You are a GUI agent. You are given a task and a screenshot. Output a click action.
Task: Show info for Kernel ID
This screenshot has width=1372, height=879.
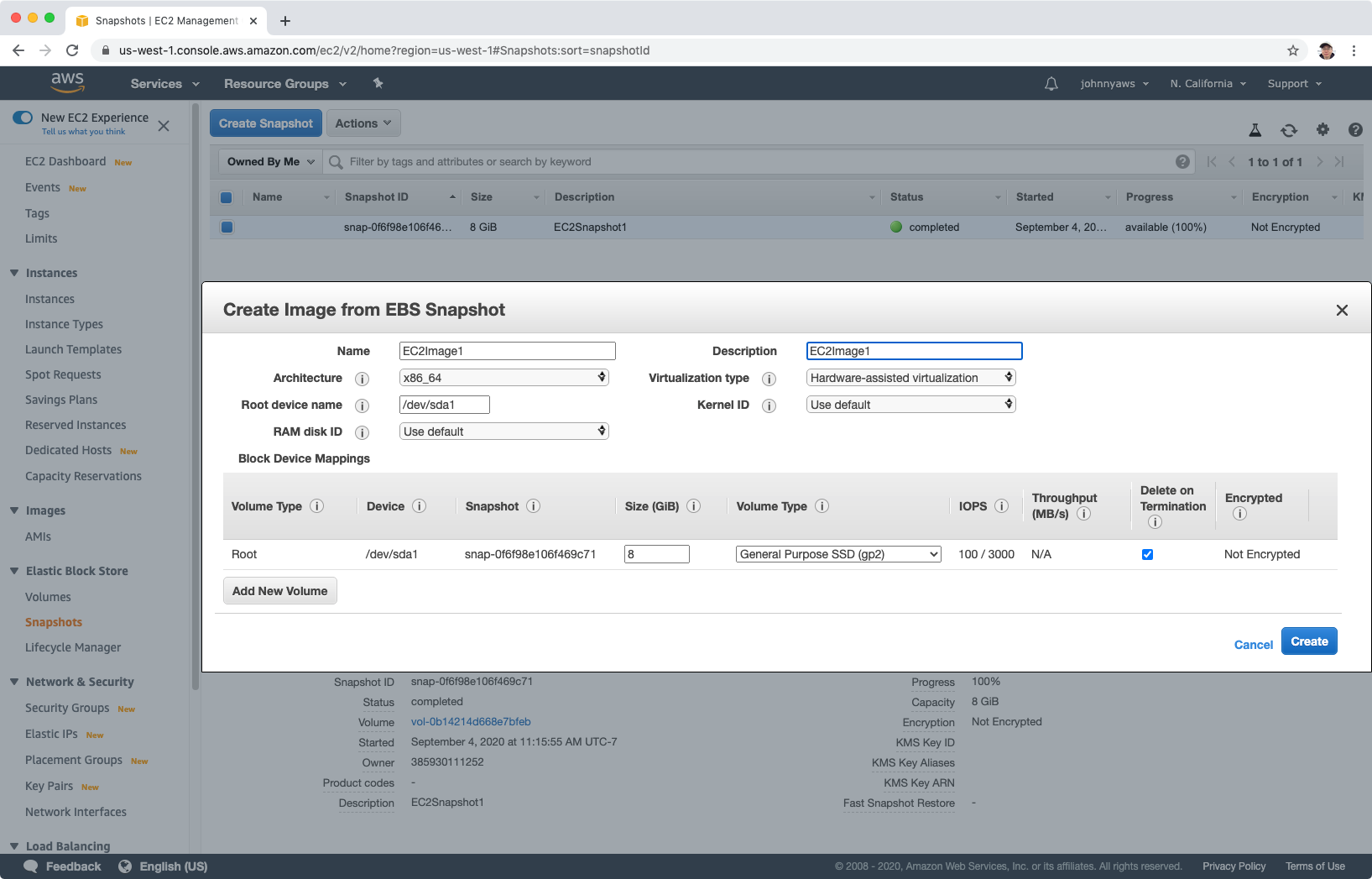[769, 405]
